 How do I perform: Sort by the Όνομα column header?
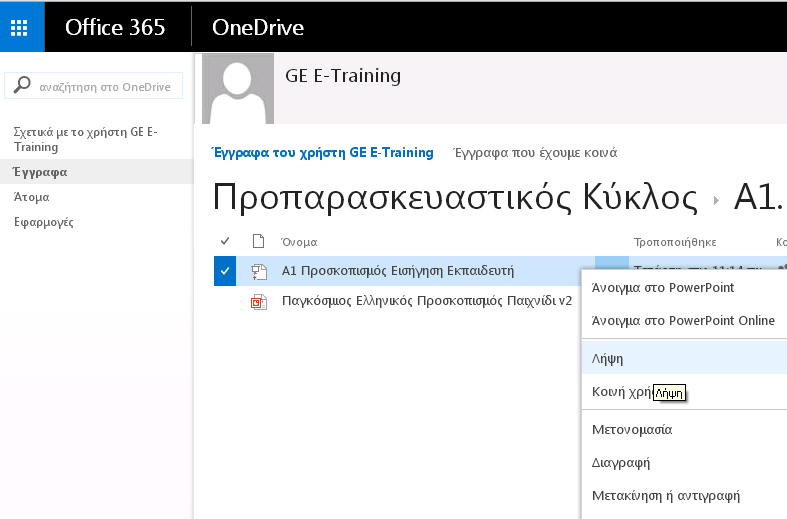[299, 242]
